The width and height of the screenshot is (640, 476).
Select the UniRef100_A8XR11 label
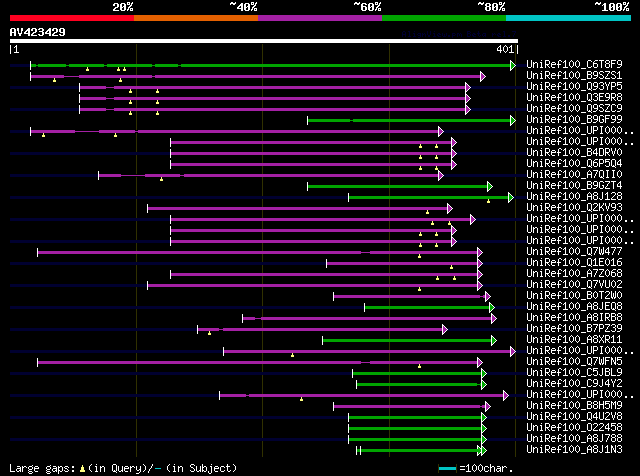[x=574, y=340]
